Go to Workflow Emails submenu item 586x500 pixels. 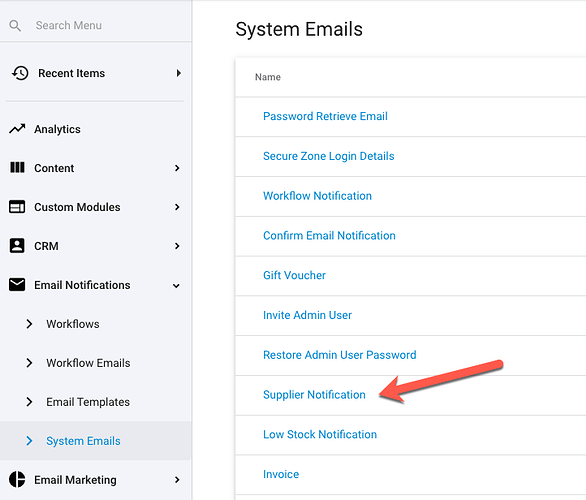[x=88, y=362]
